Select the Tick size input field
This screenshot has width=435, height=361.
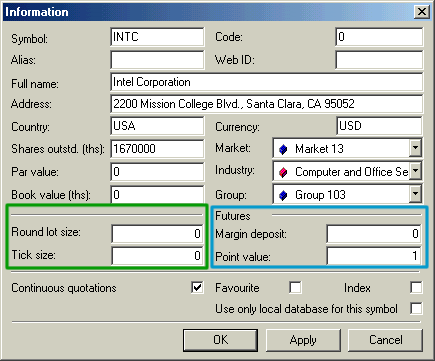(x=158, y=256)
